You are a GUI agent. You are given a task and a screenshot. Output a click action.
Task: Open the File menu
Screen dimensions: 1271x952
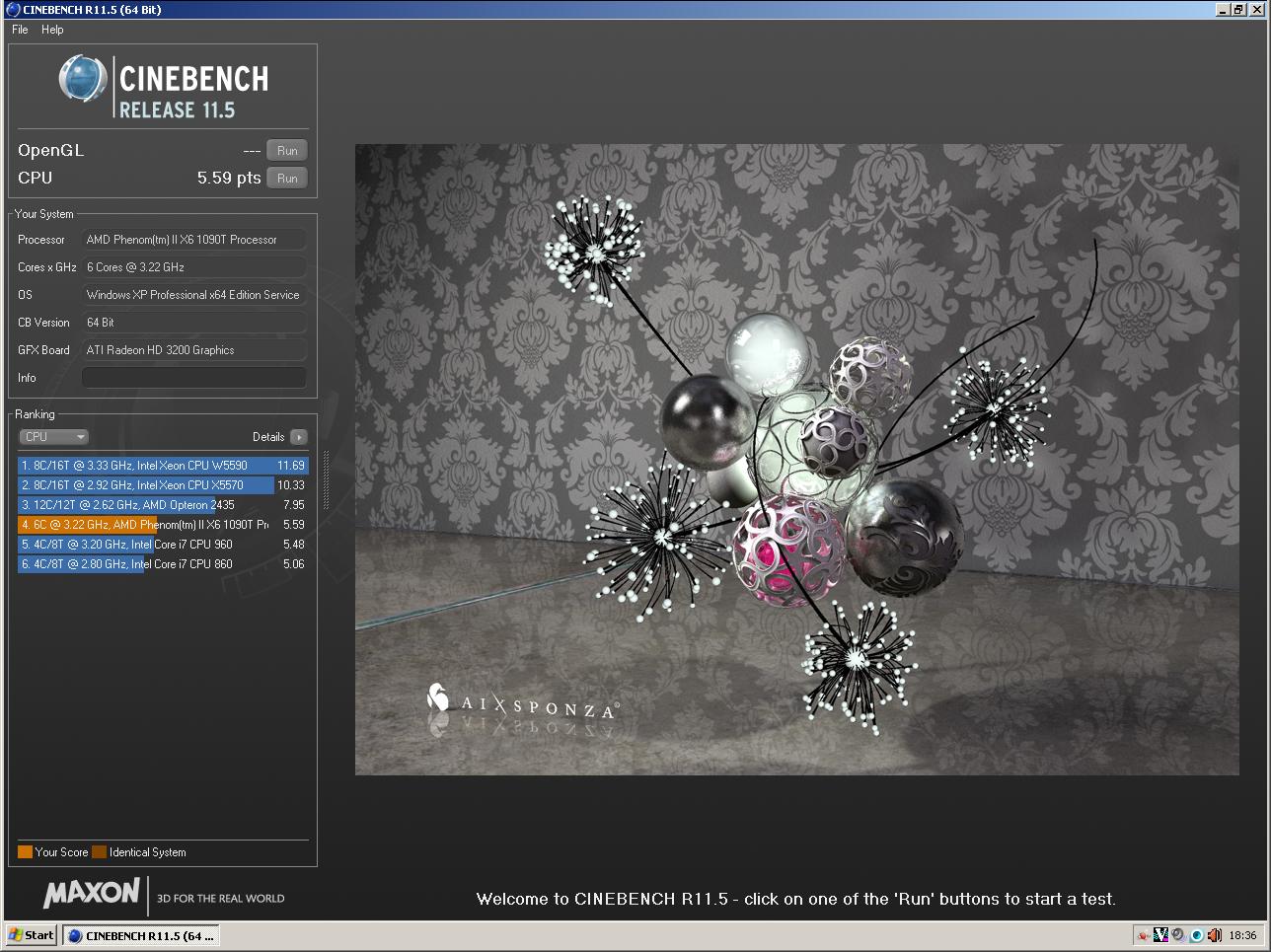tap(20, 30)
